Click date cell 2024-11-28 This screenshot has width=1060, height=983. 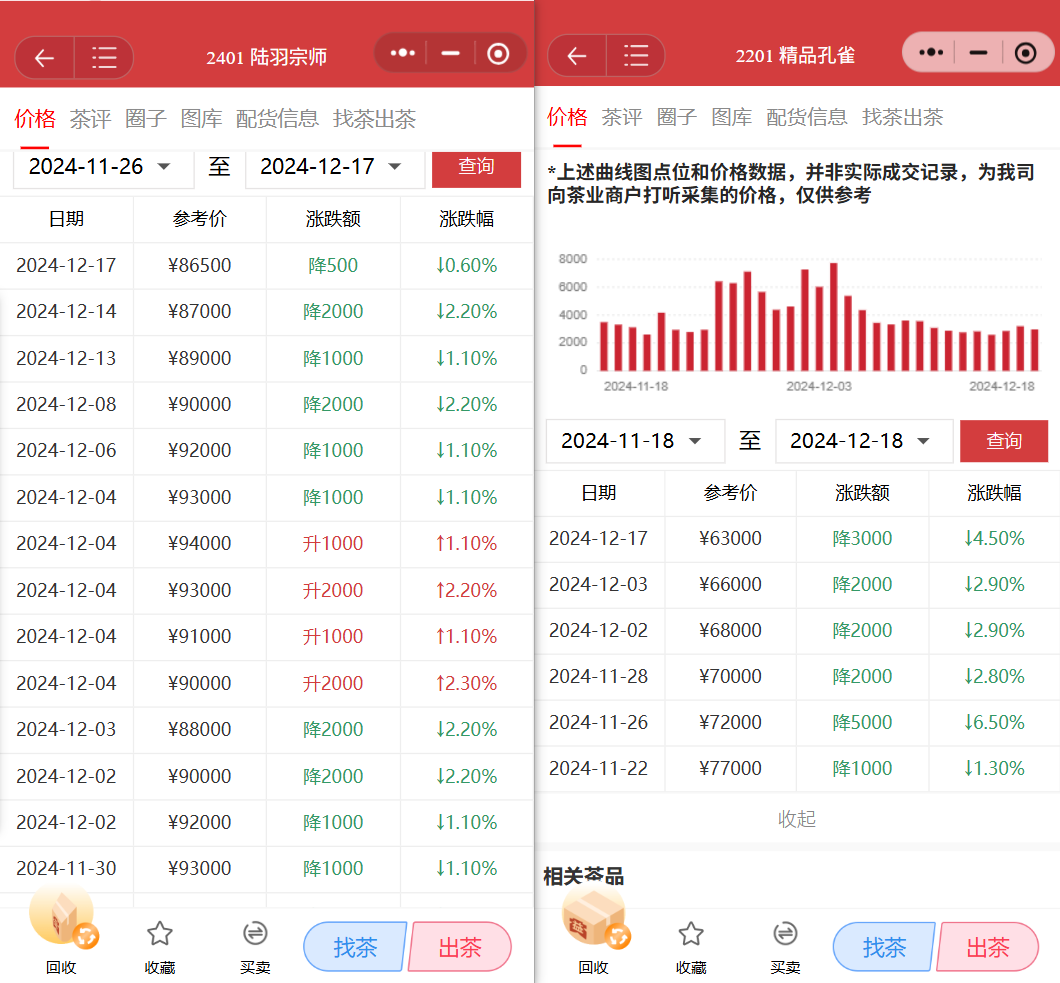click(598, 676)
